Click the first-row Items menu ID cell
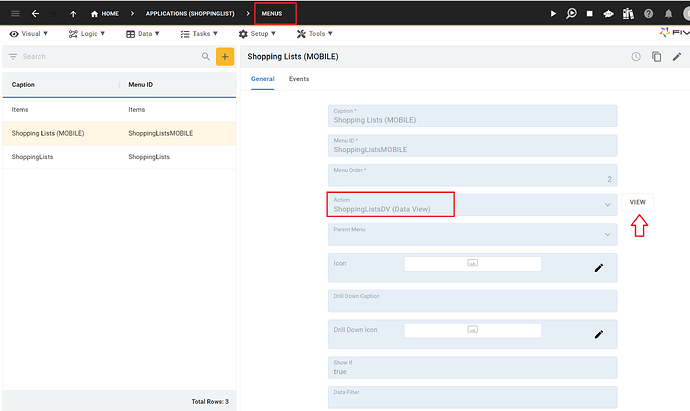This screenshot has height=411, width=690. click(136, 110)
